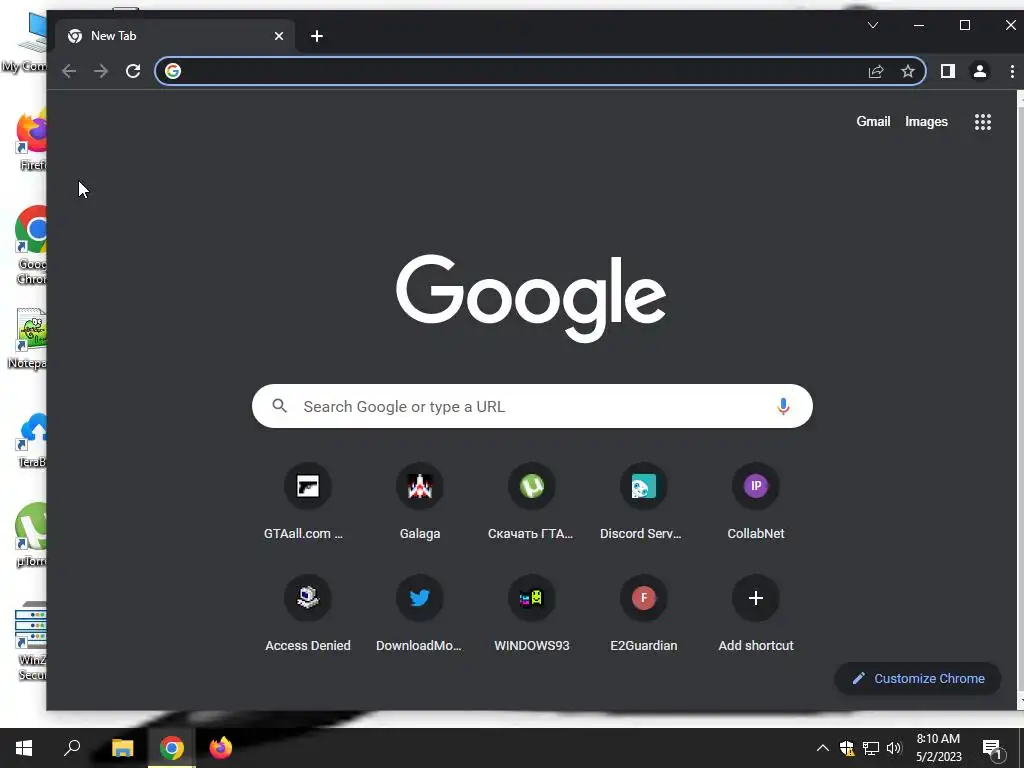Open the tab search dropdown chevron
The height and width of the screenshot is (768, 1024).
[872, 25]
